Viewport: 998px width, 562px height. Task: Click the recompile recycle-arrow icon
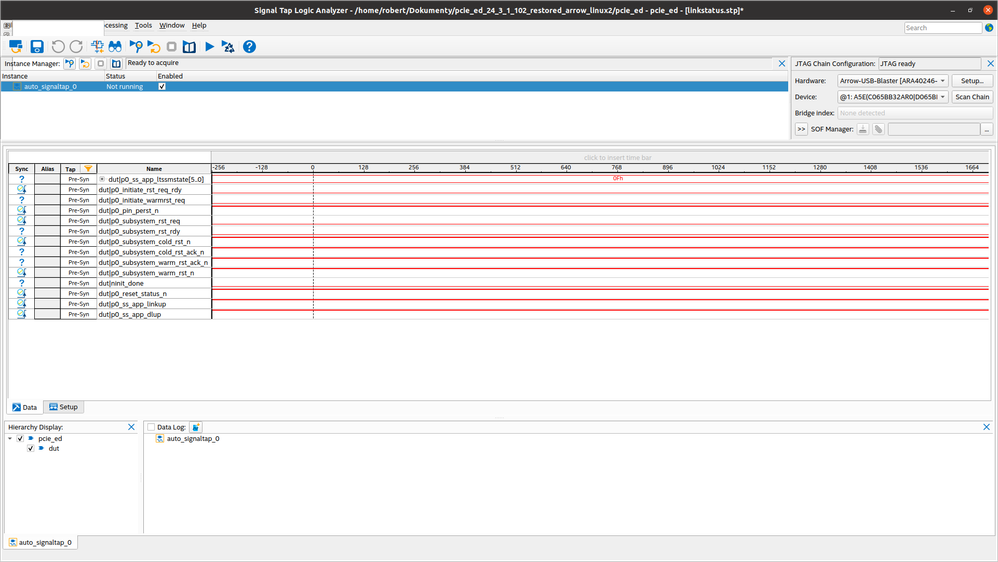click(x=228, y=46)
